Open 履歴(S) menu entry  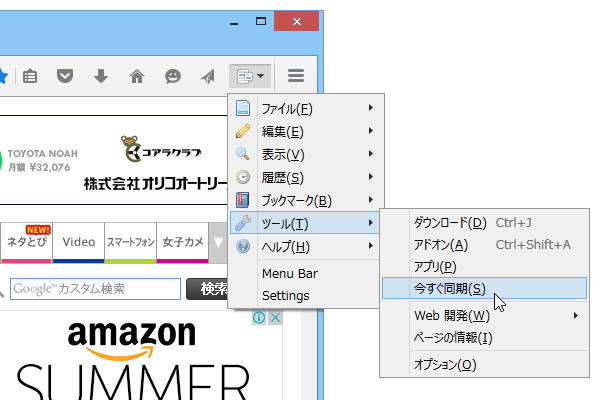pyautogui.click(x=306, y=177)
